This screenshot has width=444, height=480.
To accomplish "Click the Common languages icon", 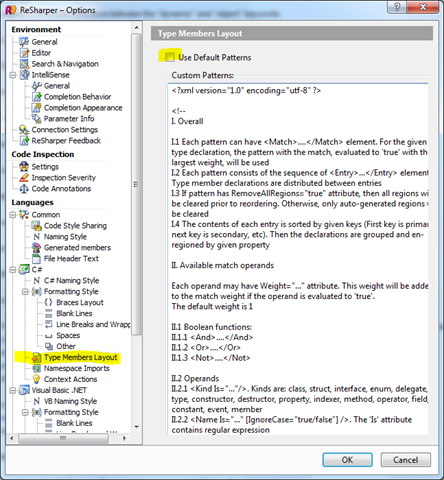I will click(24, 215).
